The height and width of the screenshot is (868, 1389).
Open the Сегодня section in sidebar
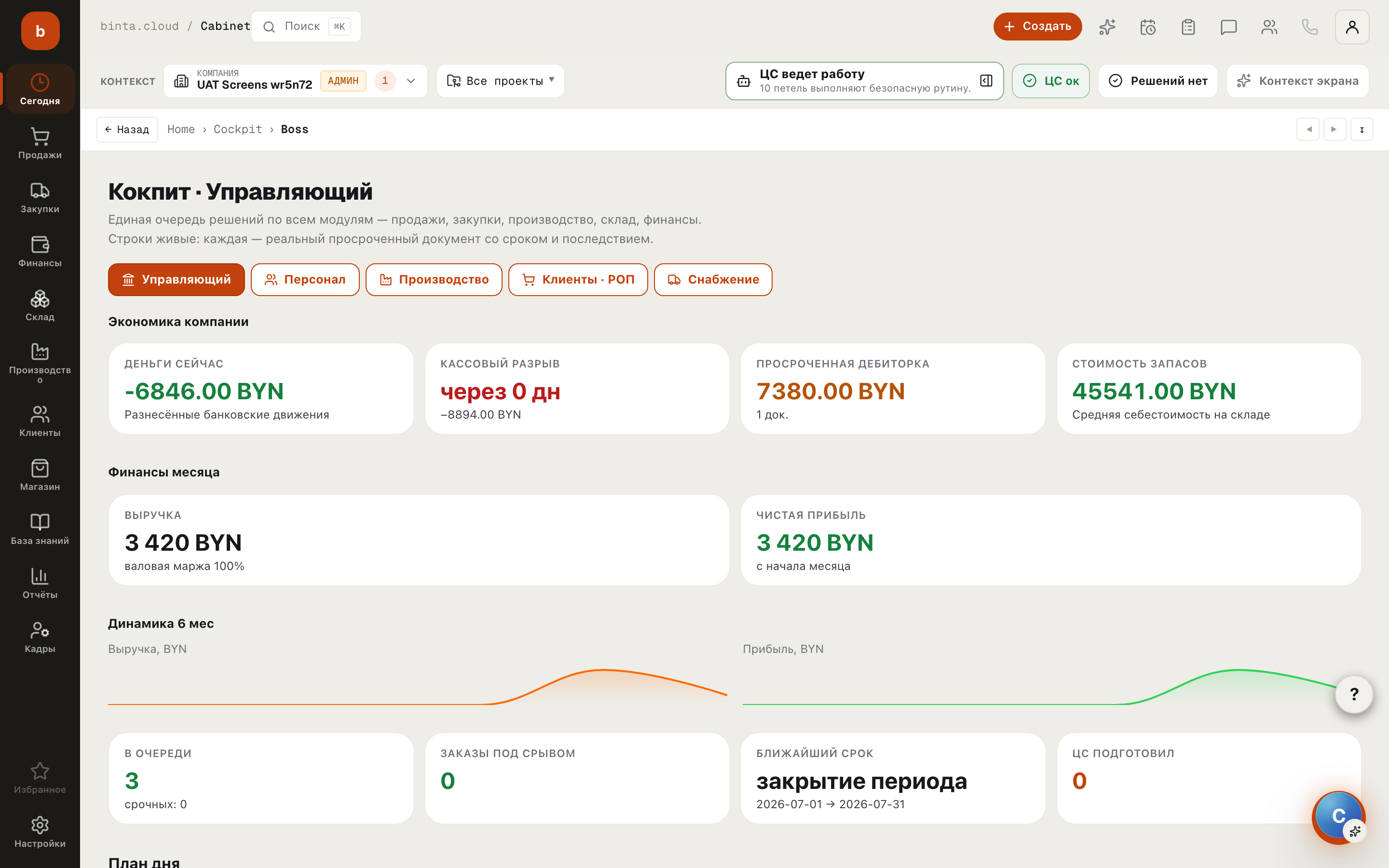(x=40, y=89)
